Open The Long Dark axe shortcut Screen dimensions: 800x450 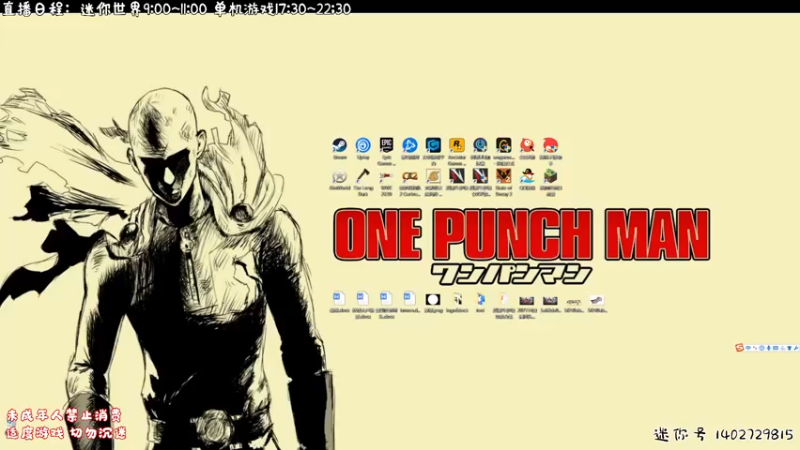coord(363,176)
